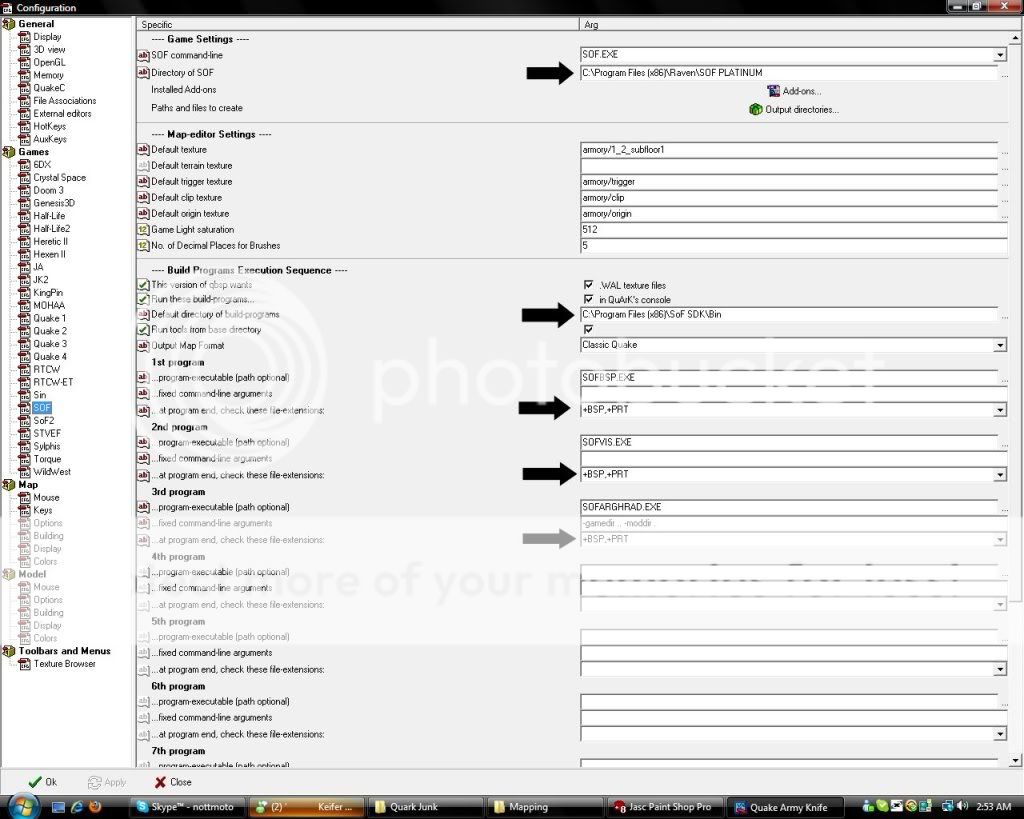
Task: Open the QuakeC settings icon
Action: 24,88
